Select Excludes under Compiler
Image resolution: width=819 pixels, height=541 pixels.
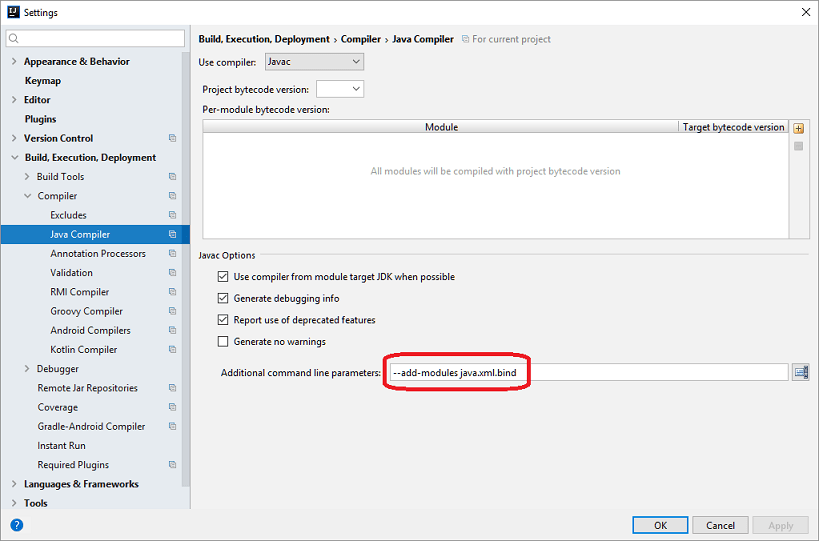click(x=68, y=215)
